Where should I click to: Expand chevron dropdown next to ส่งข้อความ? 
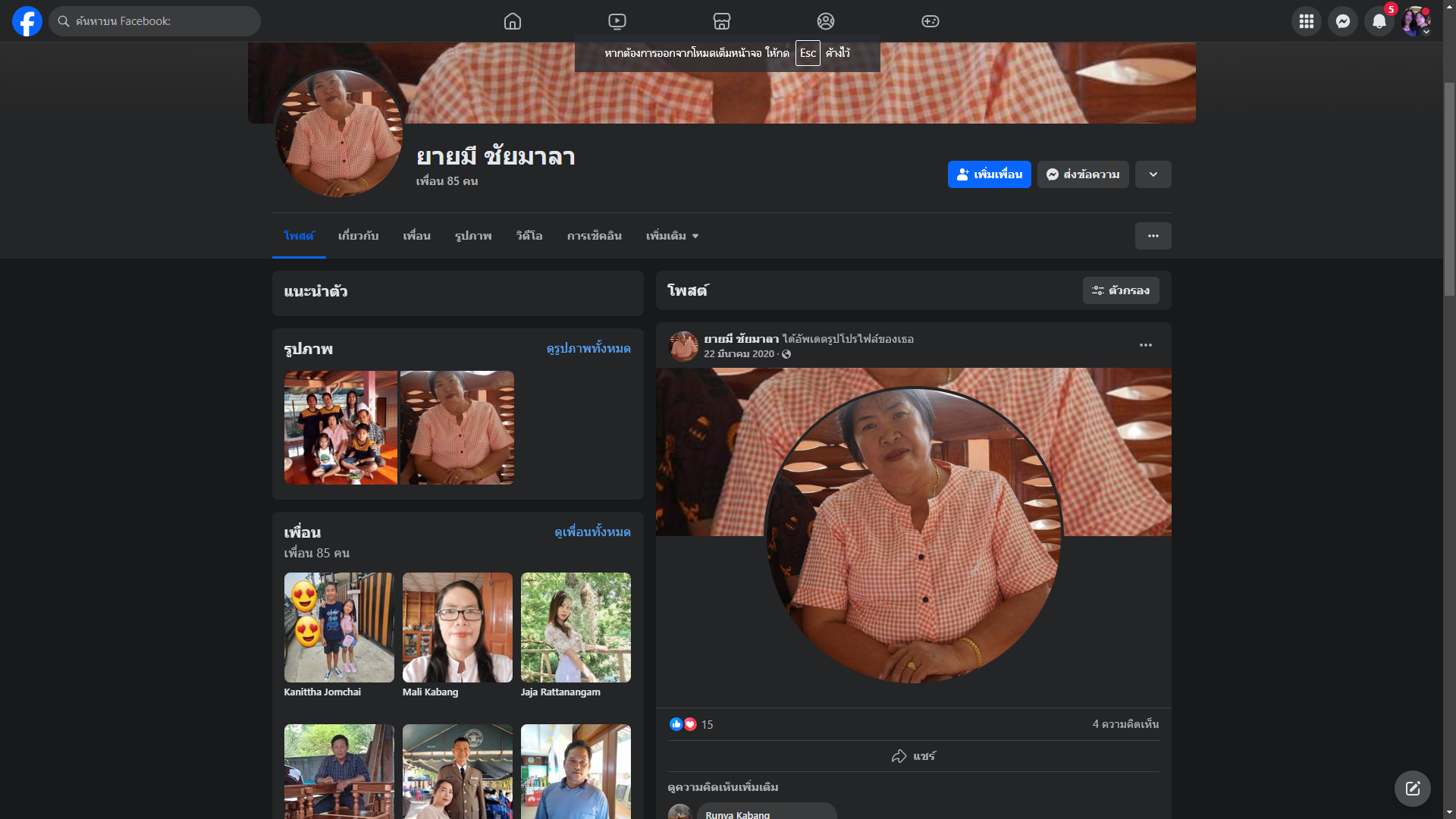tap(1153, 174)
